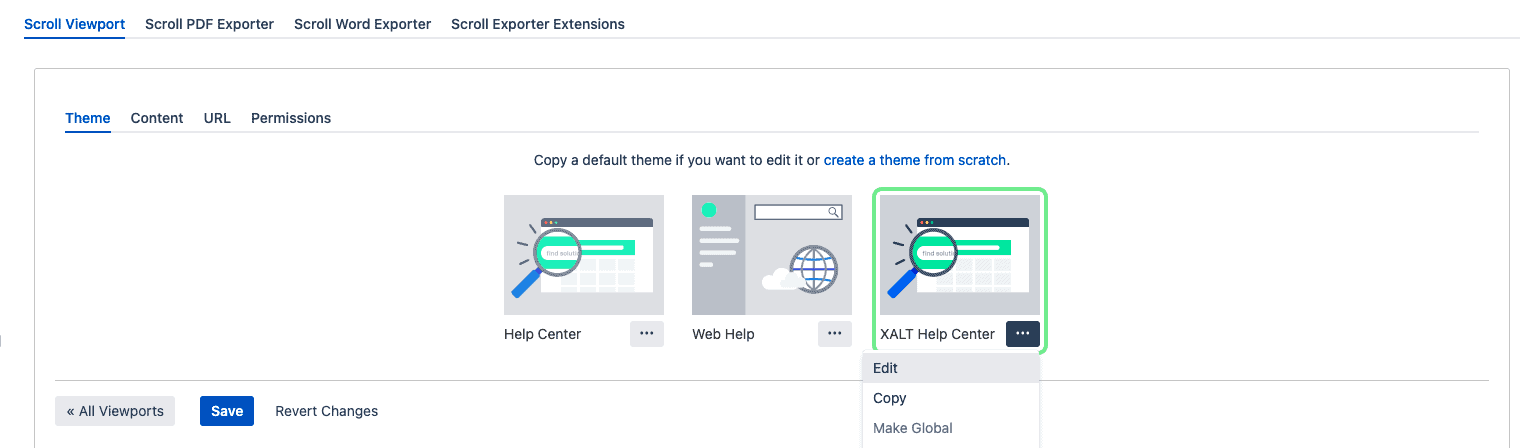Toggle the XALT Help Center options menu

(1023, 334)
